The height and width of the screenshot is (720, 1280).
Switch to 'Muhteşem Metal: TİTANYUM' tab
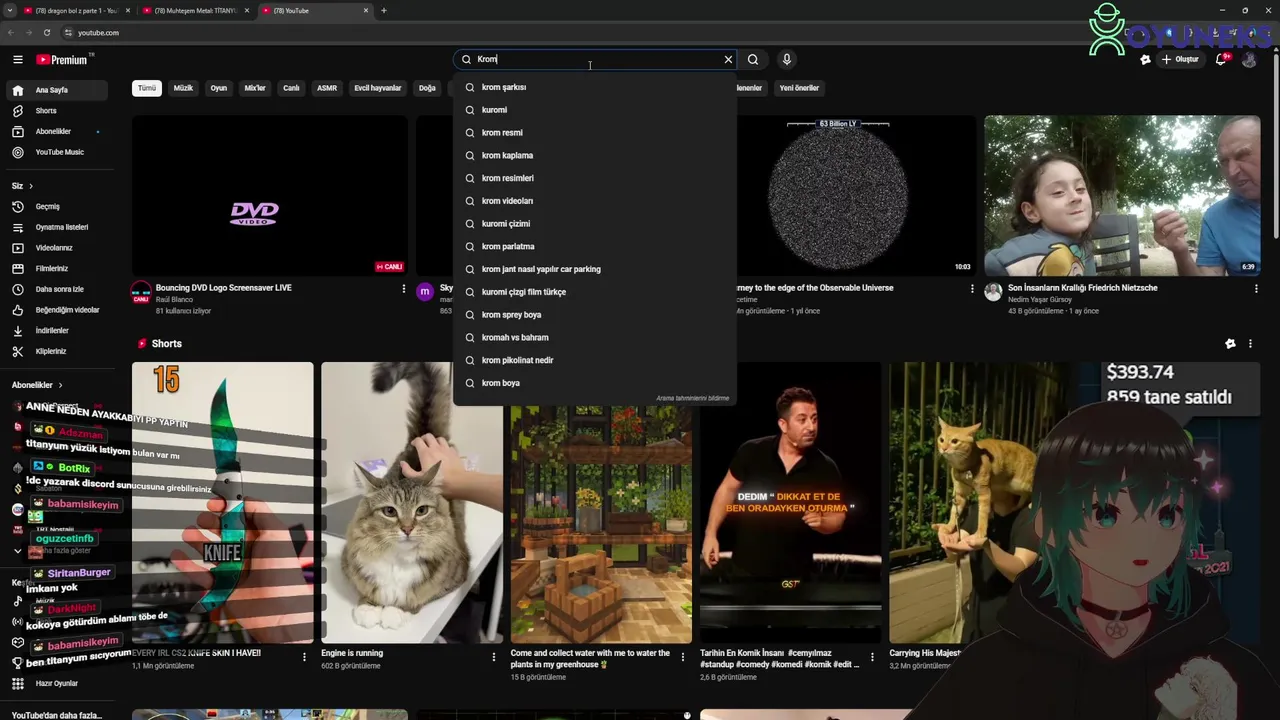pyautogui.click(x=194, y=11)
